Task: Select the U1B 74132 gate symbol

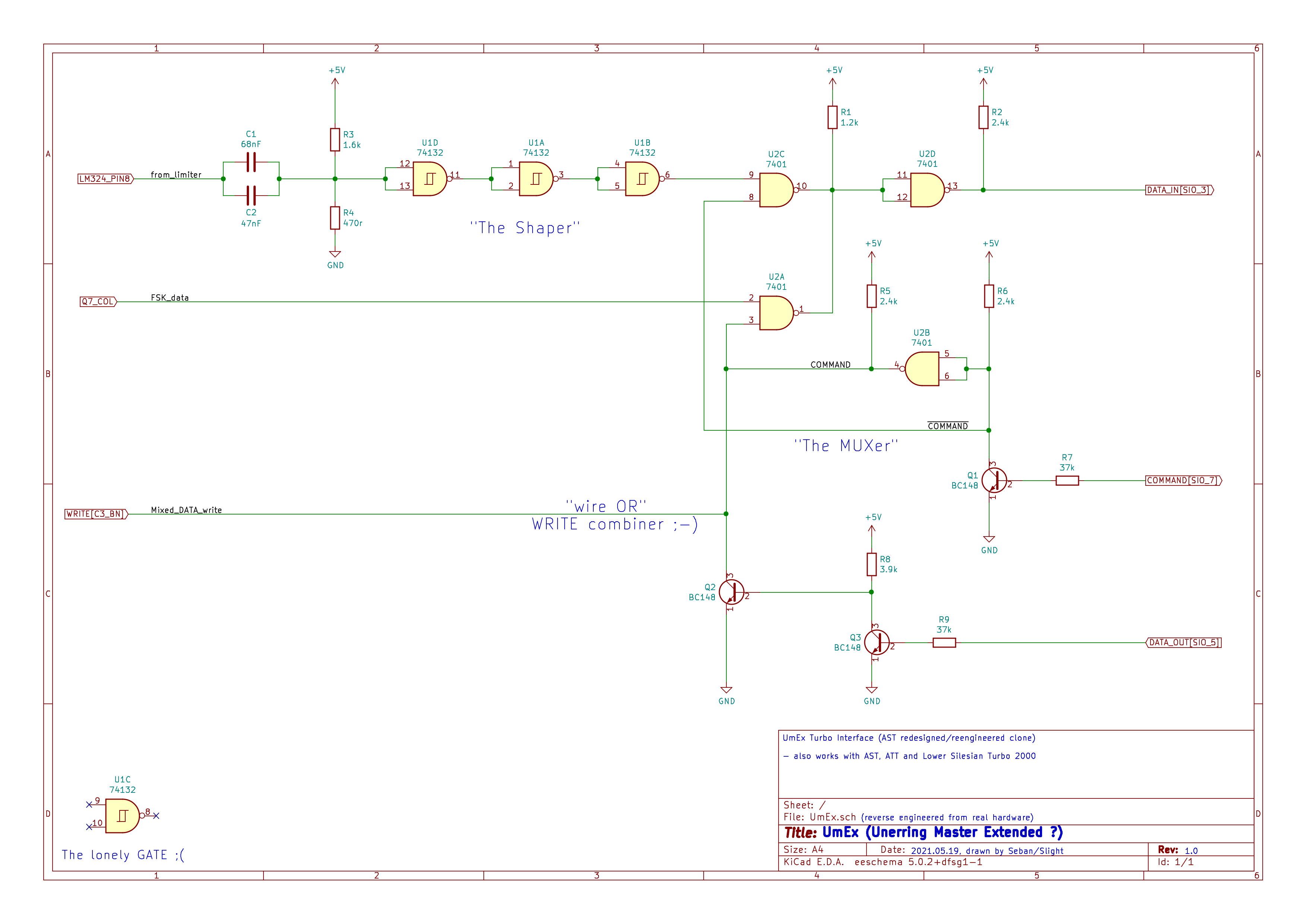Action: pyautogui.click(x=642, y=179)
